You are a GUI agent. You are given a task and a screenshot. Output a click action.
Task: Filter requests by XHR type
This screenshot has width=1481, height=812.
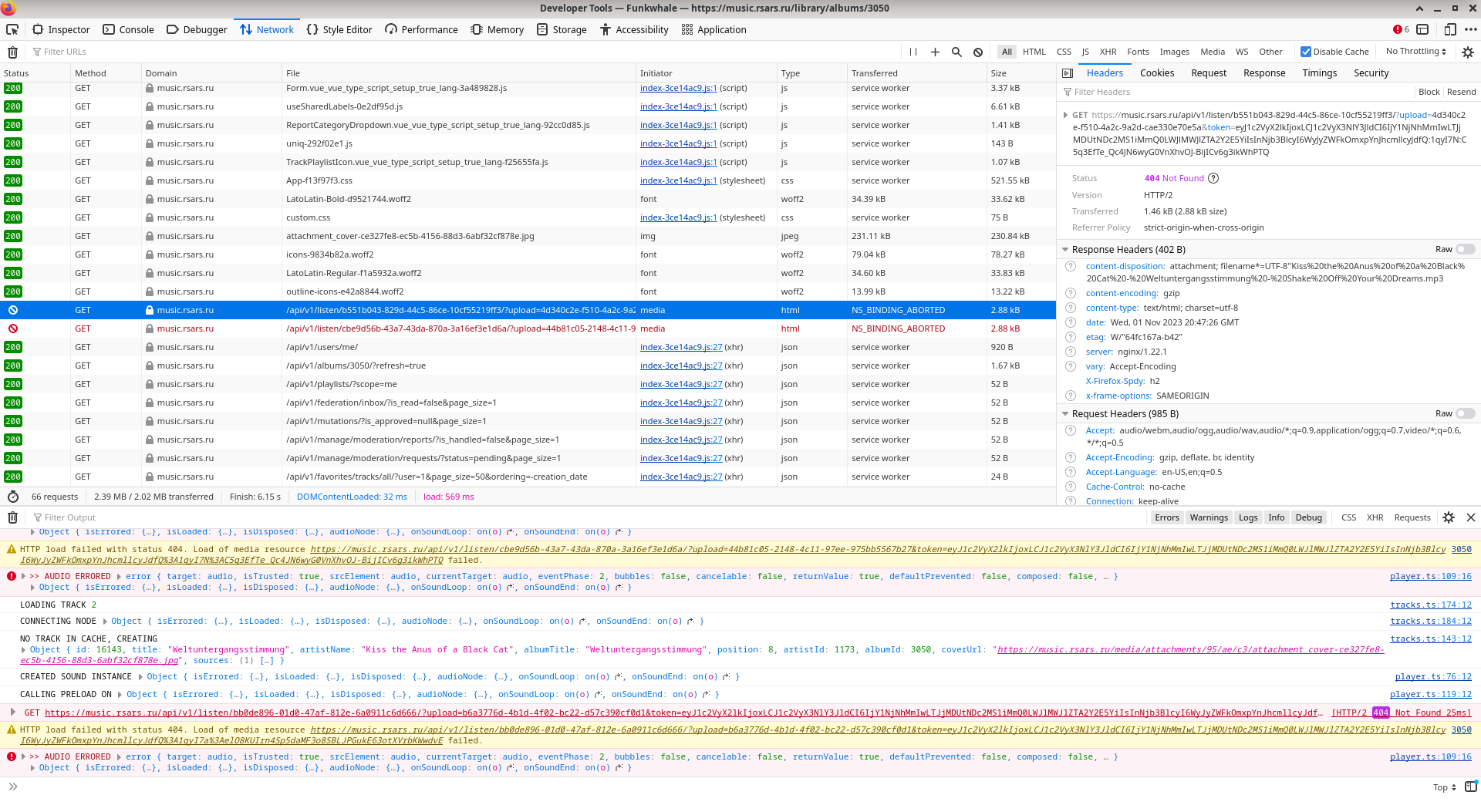1108,52
